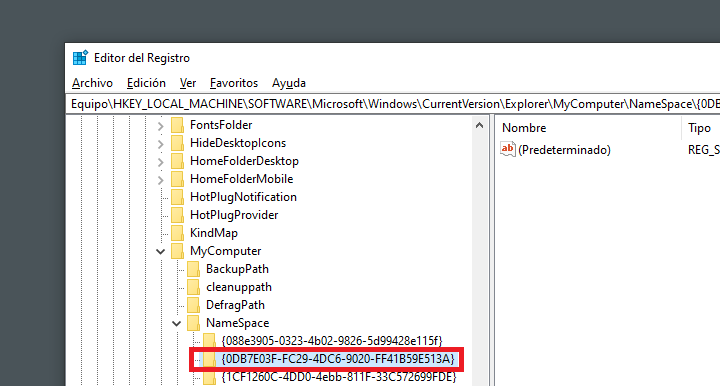
Task: Select key {0DB7E03F-FC29-4DC6-9020-FF41B59E513A}
Action: tap(338, 359)
